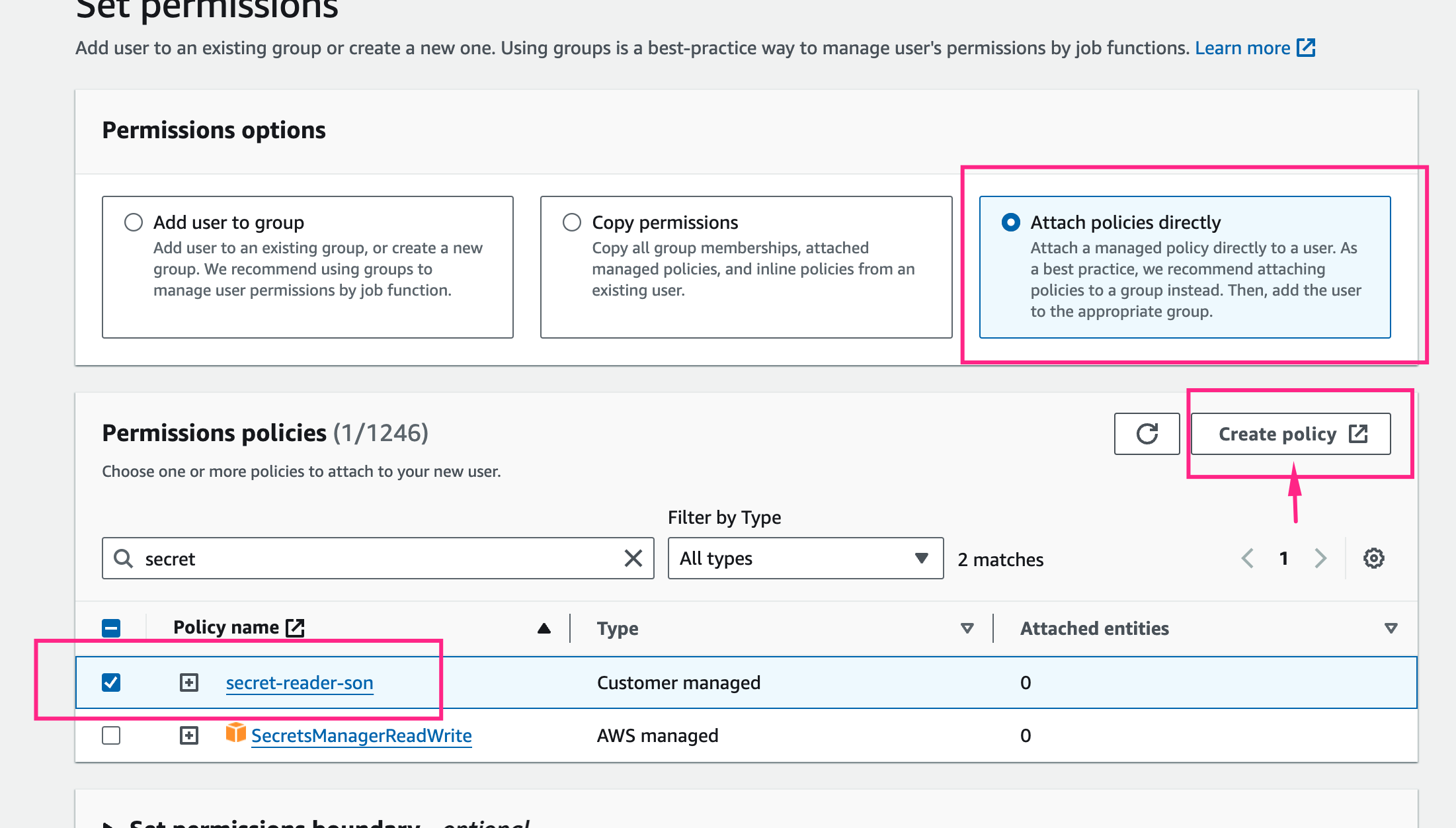
Task: Select the Attach policies directly radio button
Action: tap(1009, 222)
